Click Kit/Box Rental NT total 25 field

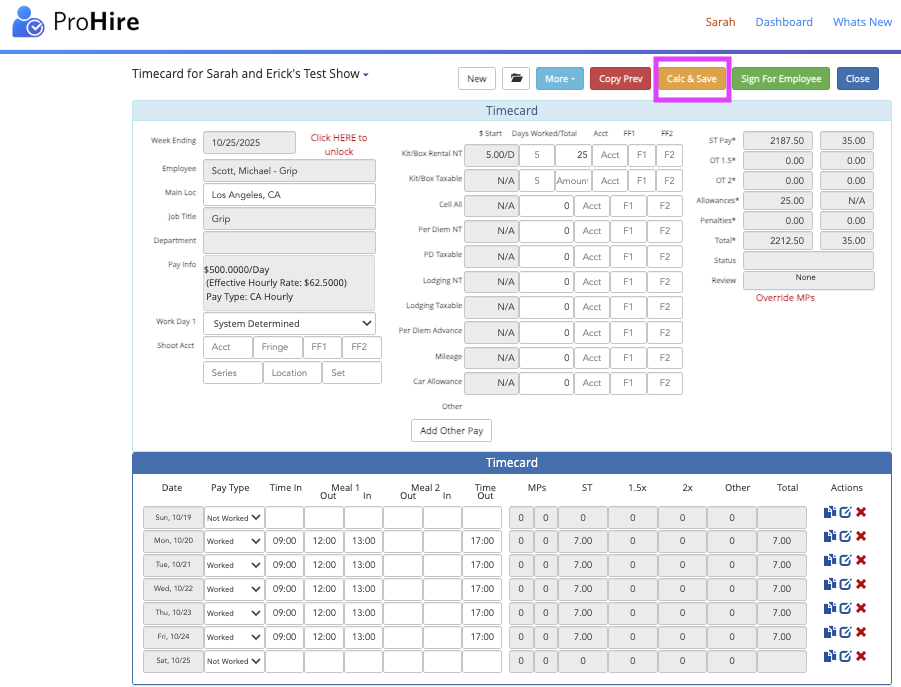[x=573, y=155]
